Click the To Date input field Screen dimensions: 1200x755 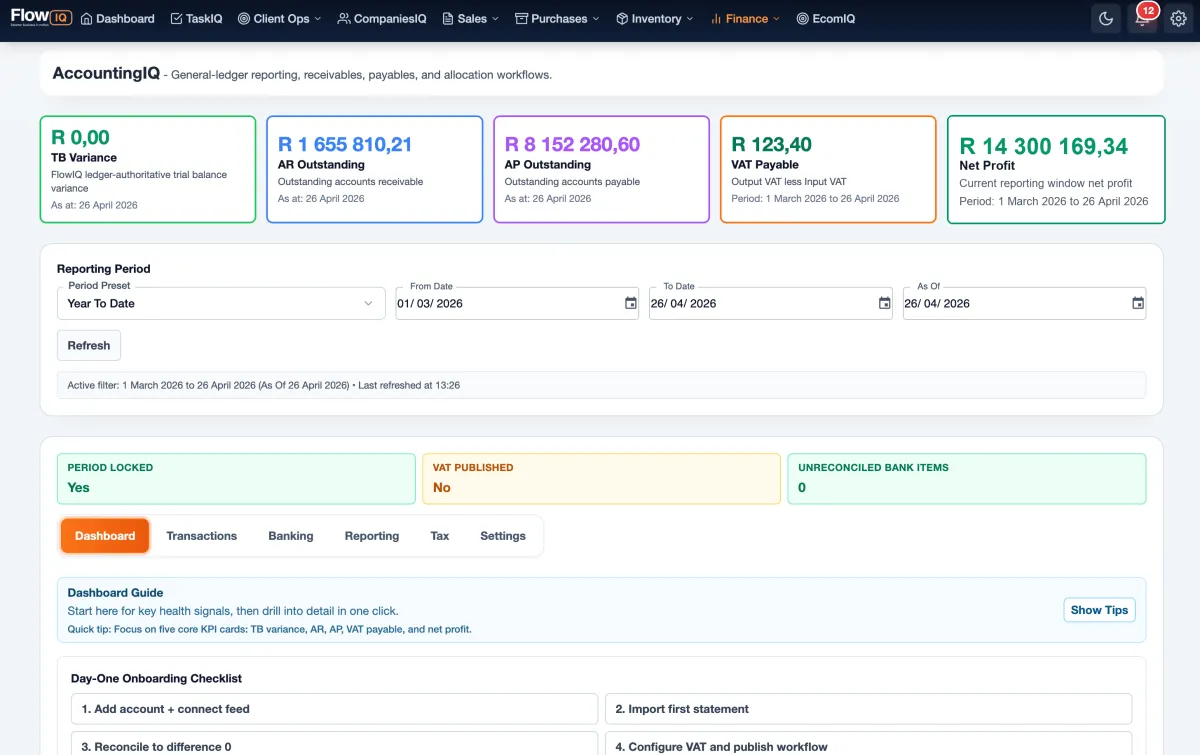[x=771, y=303]
